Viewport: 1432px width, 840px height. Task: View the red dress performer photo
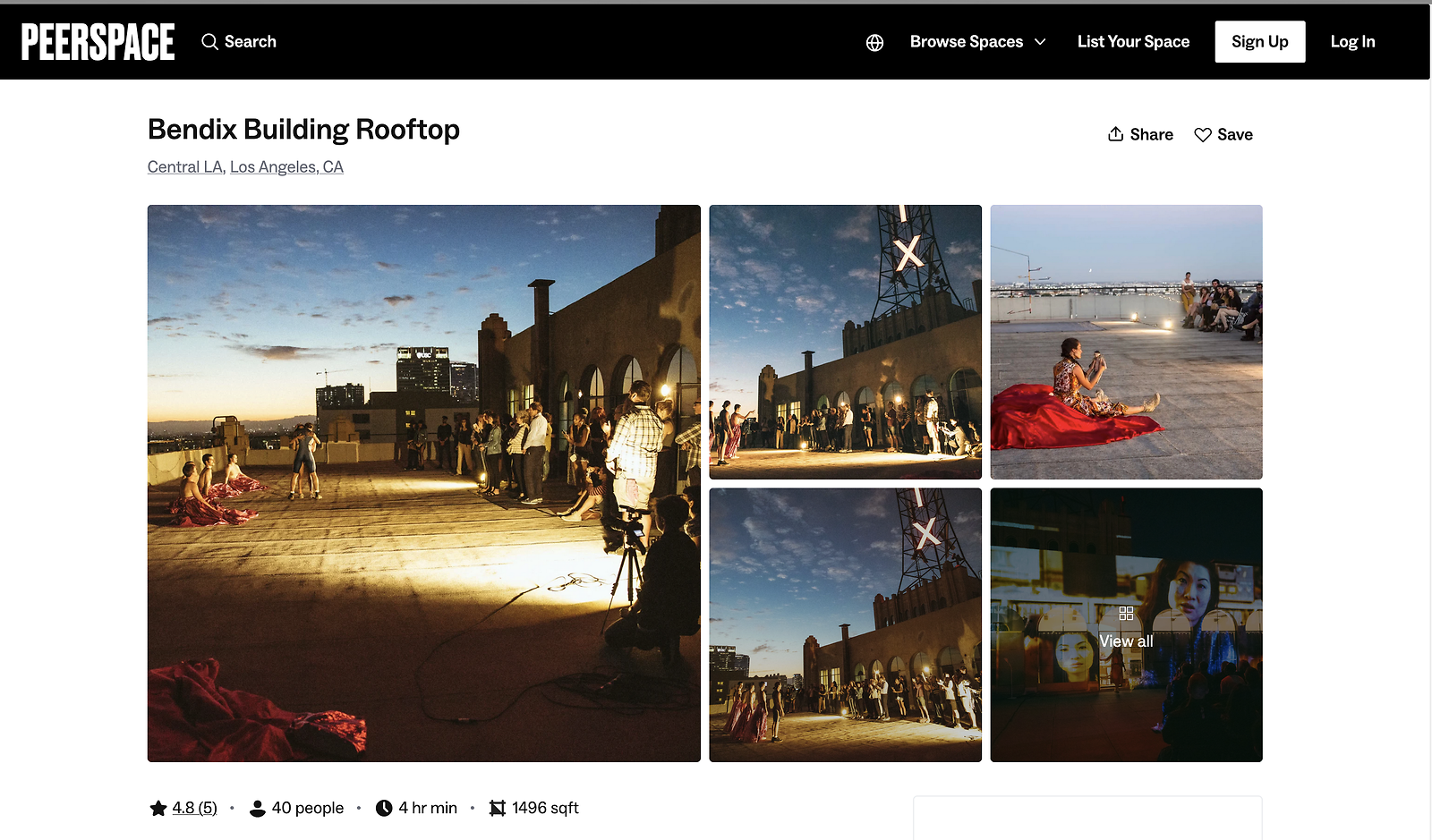tap(1126, 342)
